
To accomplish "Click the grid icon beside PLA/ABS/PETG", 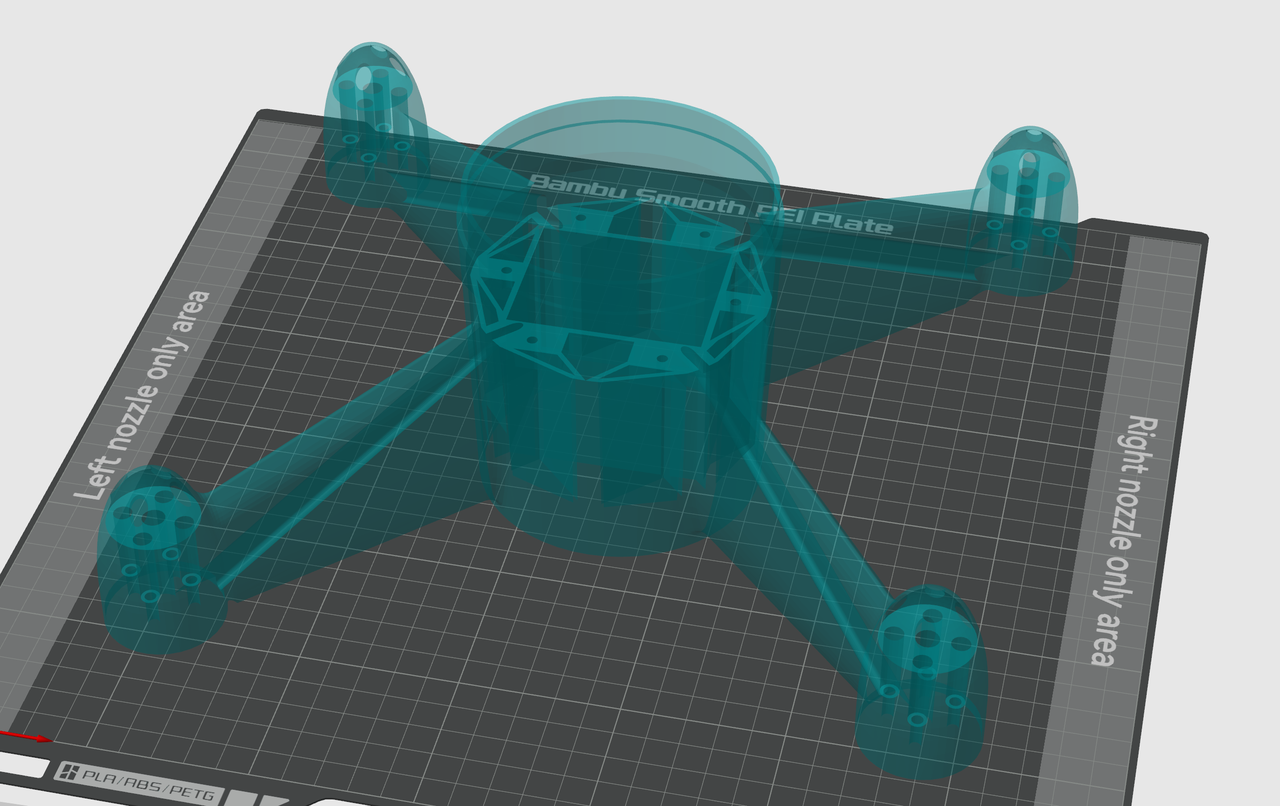I will 69,772.
